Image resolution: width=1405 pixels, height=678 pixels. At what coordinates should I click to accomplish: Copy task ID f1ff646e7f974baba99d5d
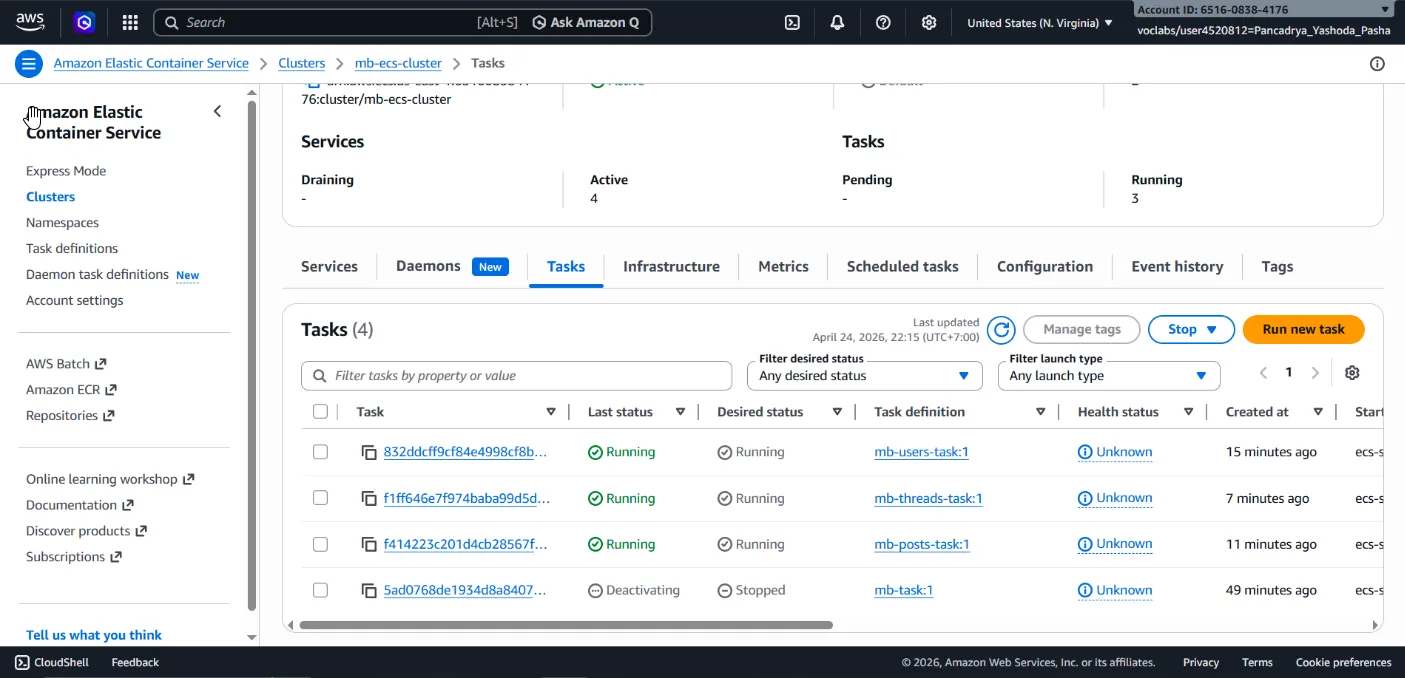click(369, 498)
